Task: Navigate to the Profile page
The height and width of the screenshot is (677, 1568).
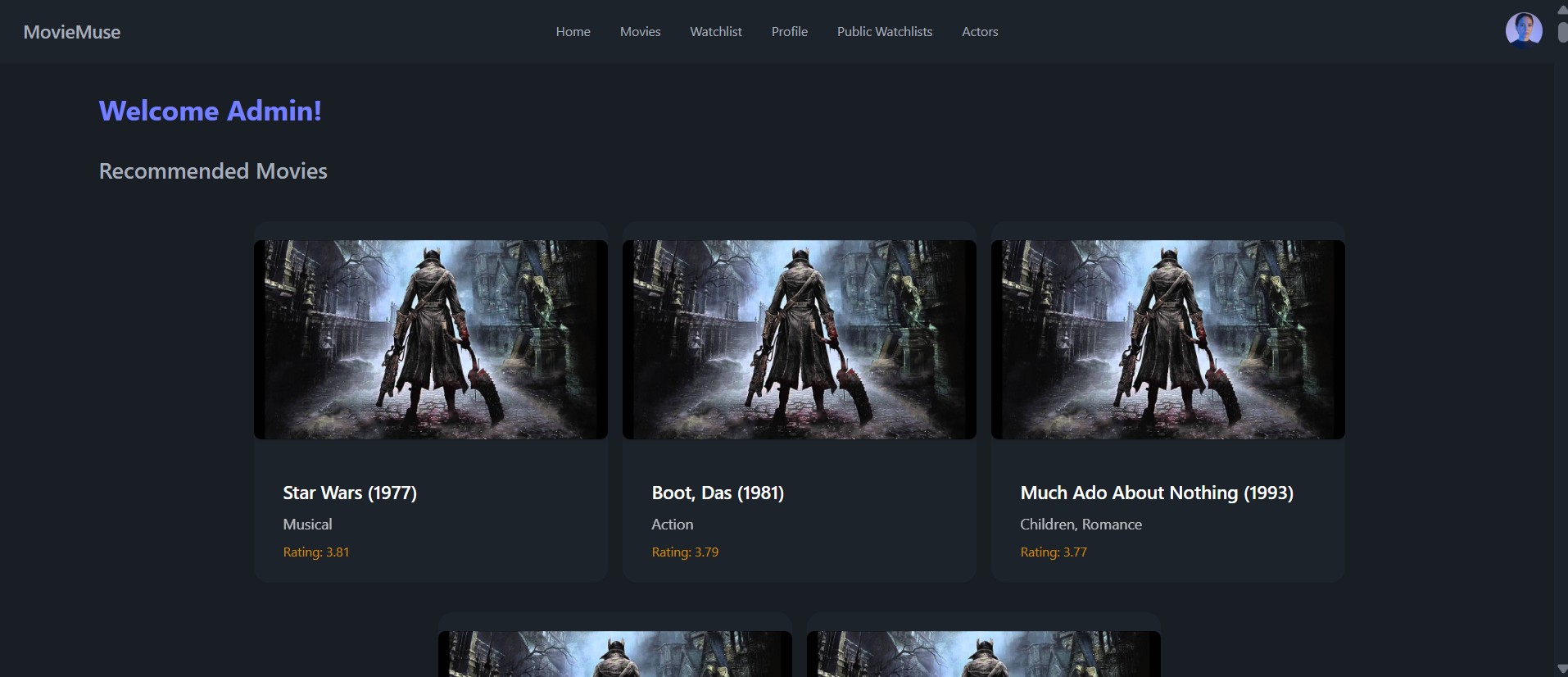Action: tap(789, 32)
